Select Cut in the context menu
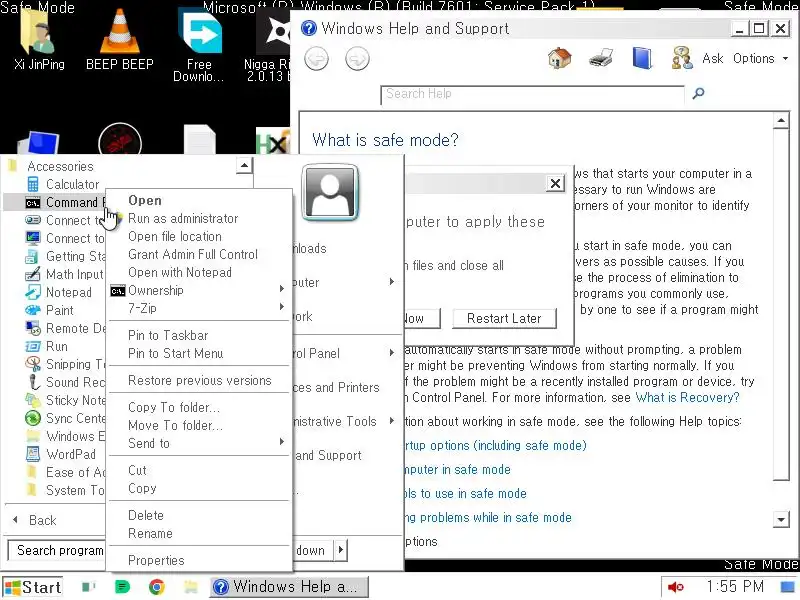 199,470
